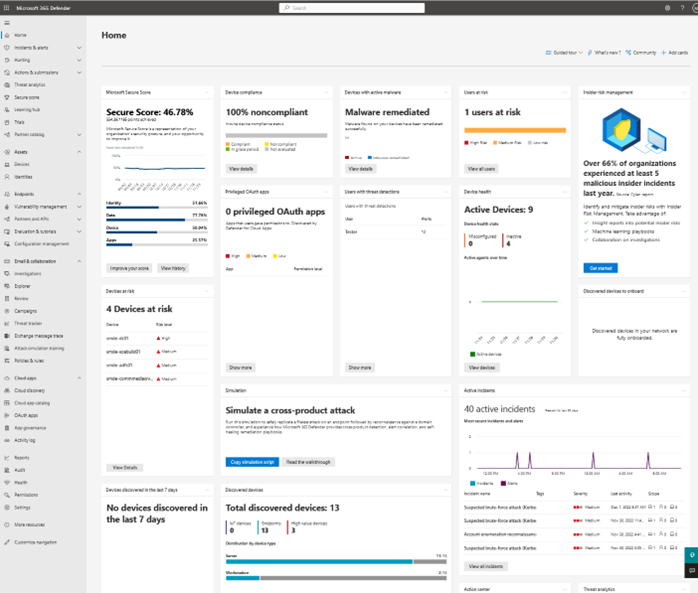Viewport: 698px width, 593px height.
Task: Open Investigations under Email & collaboration
Action: pyautogui.click(x=28, y=273)
